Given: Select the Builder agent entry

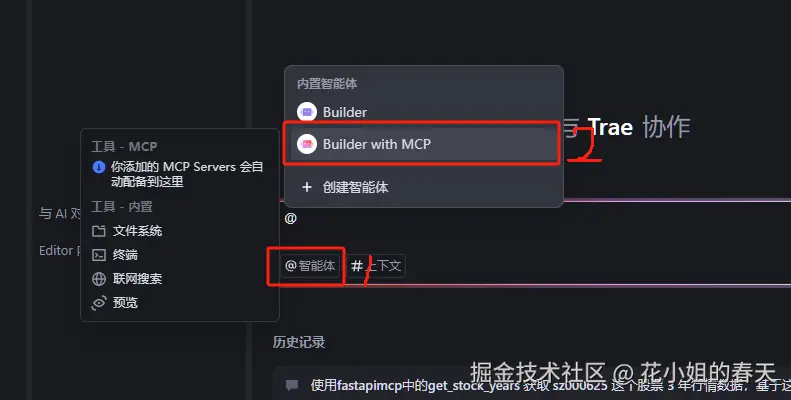Looking at the screenshot, I should point(424,112).
